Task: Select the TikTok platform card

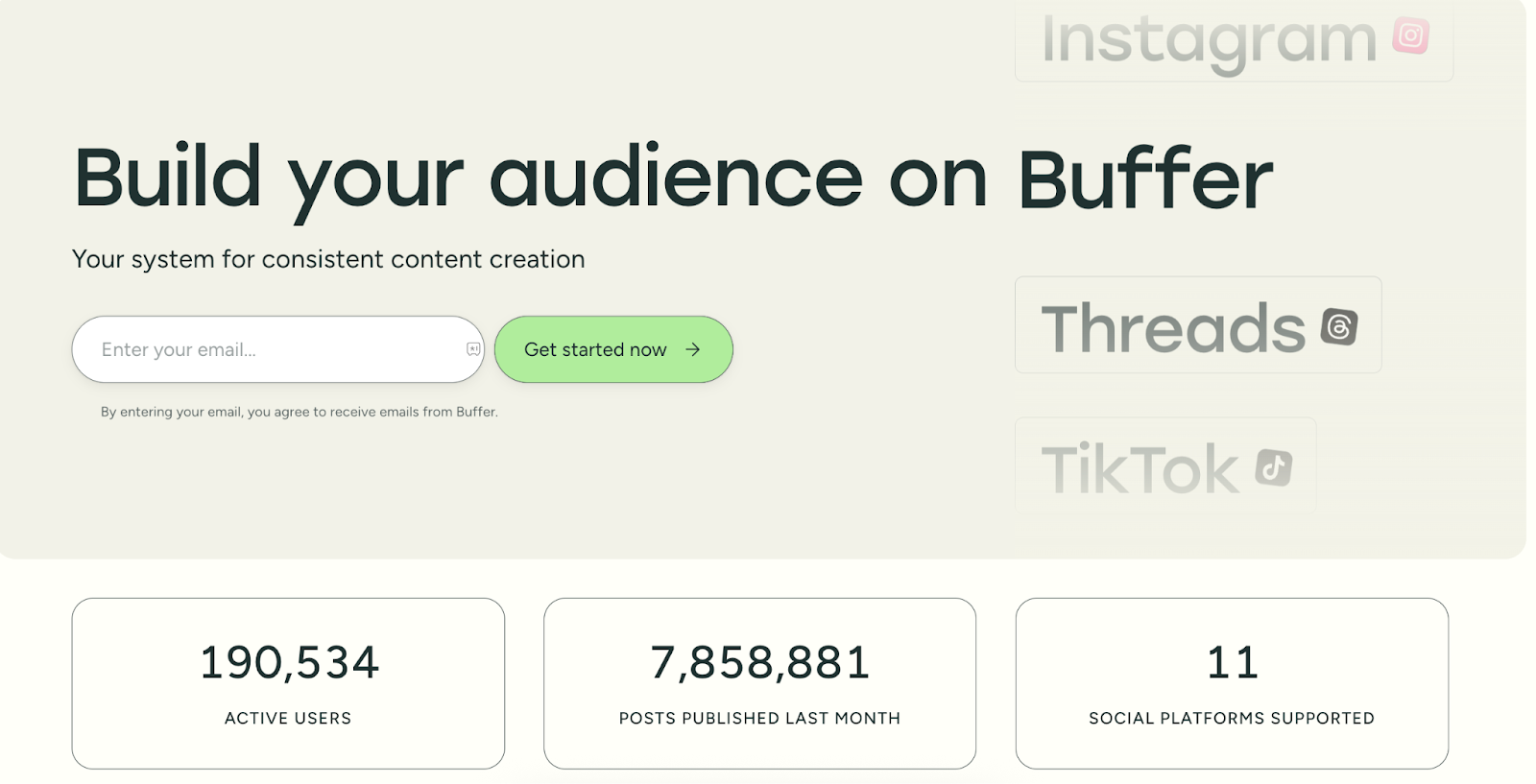Action: 1165,465
